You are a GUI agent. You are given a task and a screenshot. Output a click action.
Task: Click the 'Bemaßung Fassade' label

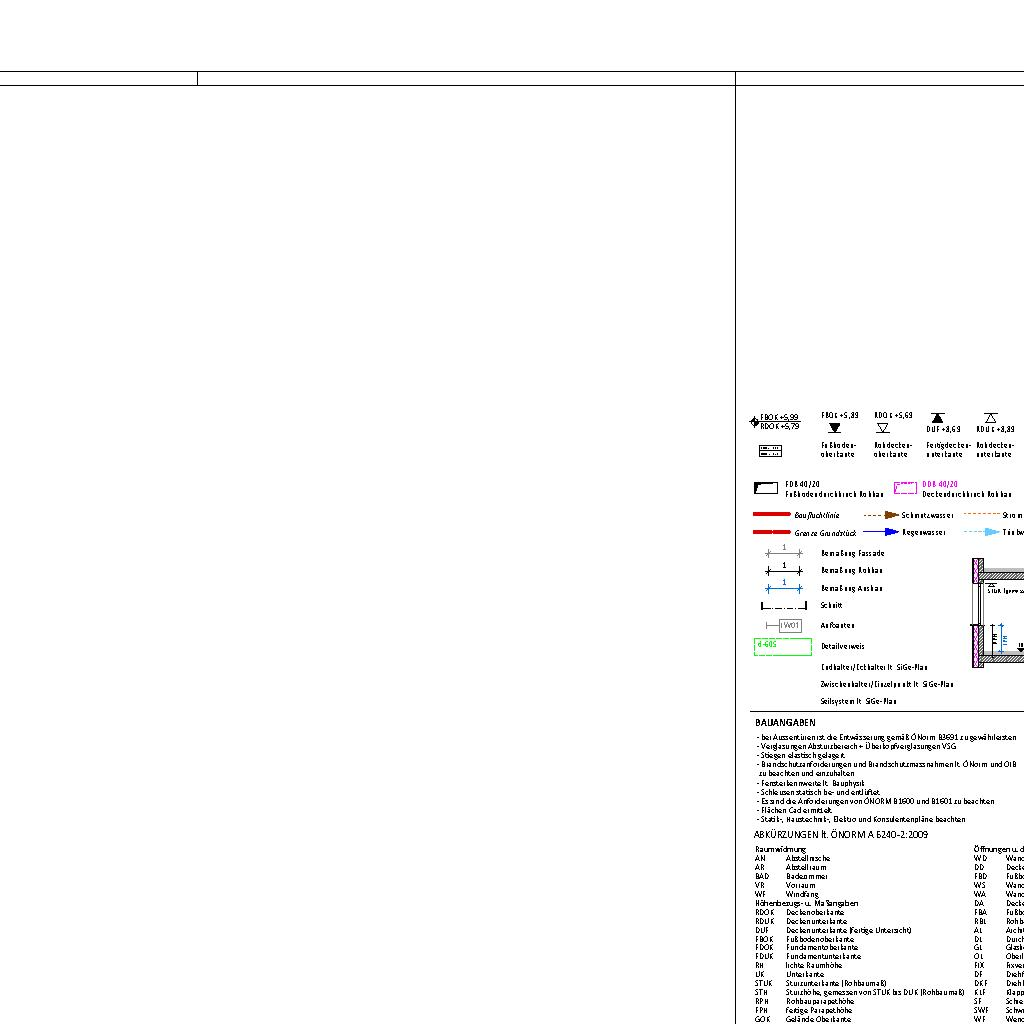click(852, 553)
